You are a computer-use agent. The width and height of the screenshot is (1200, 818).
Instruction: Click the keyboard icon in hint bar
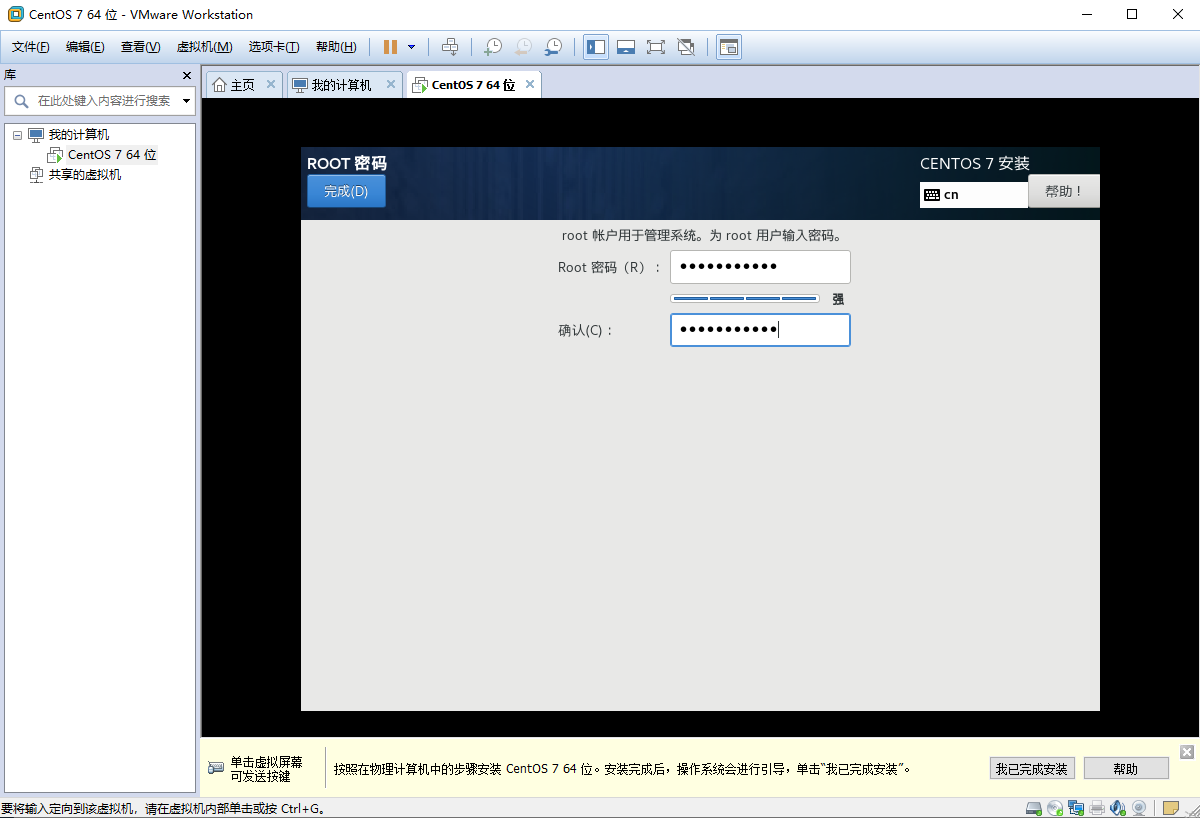click(216, 768)
